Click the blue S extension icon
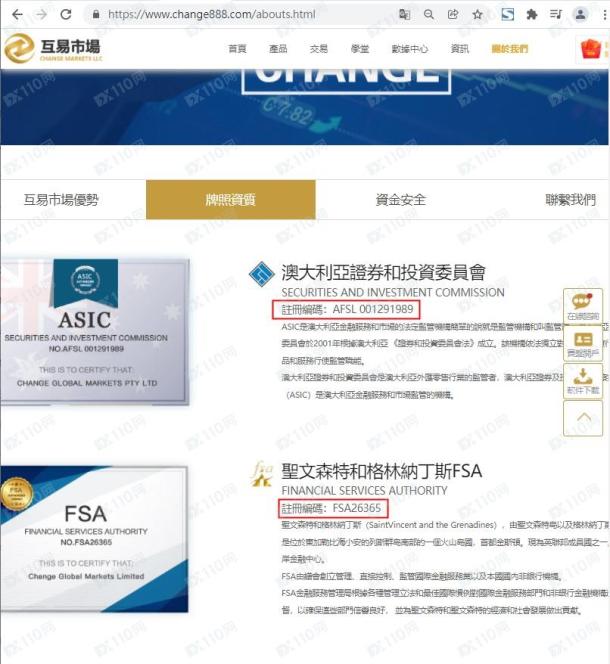 point(507,14)
